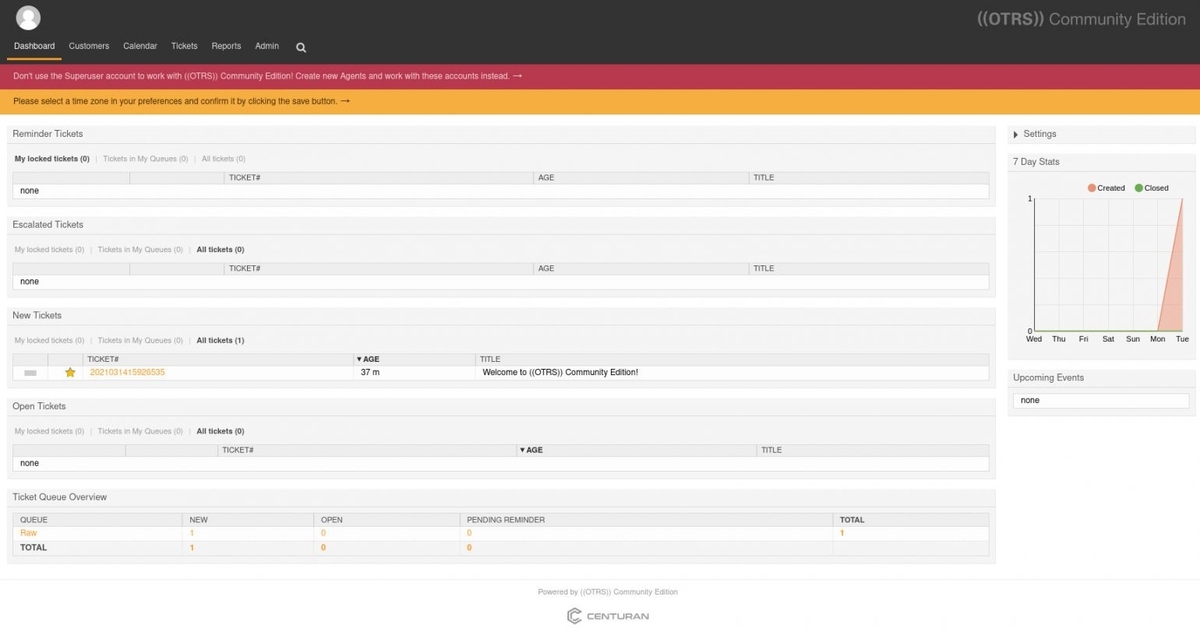Viewport: 1200px width, 642px height.
Task: Click the arrow on the Superuser warning banner
Action: tap(517, 75)
